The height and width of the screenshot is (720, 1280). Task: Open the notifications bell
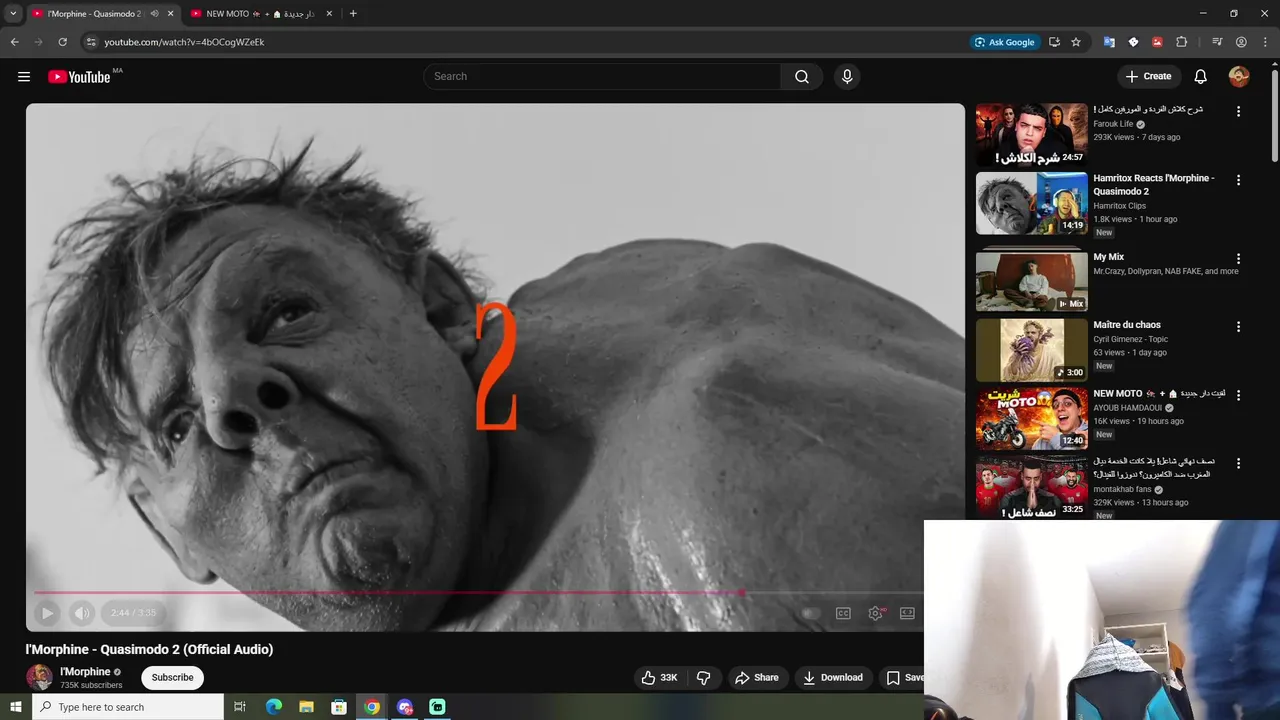pos(1201,77)
